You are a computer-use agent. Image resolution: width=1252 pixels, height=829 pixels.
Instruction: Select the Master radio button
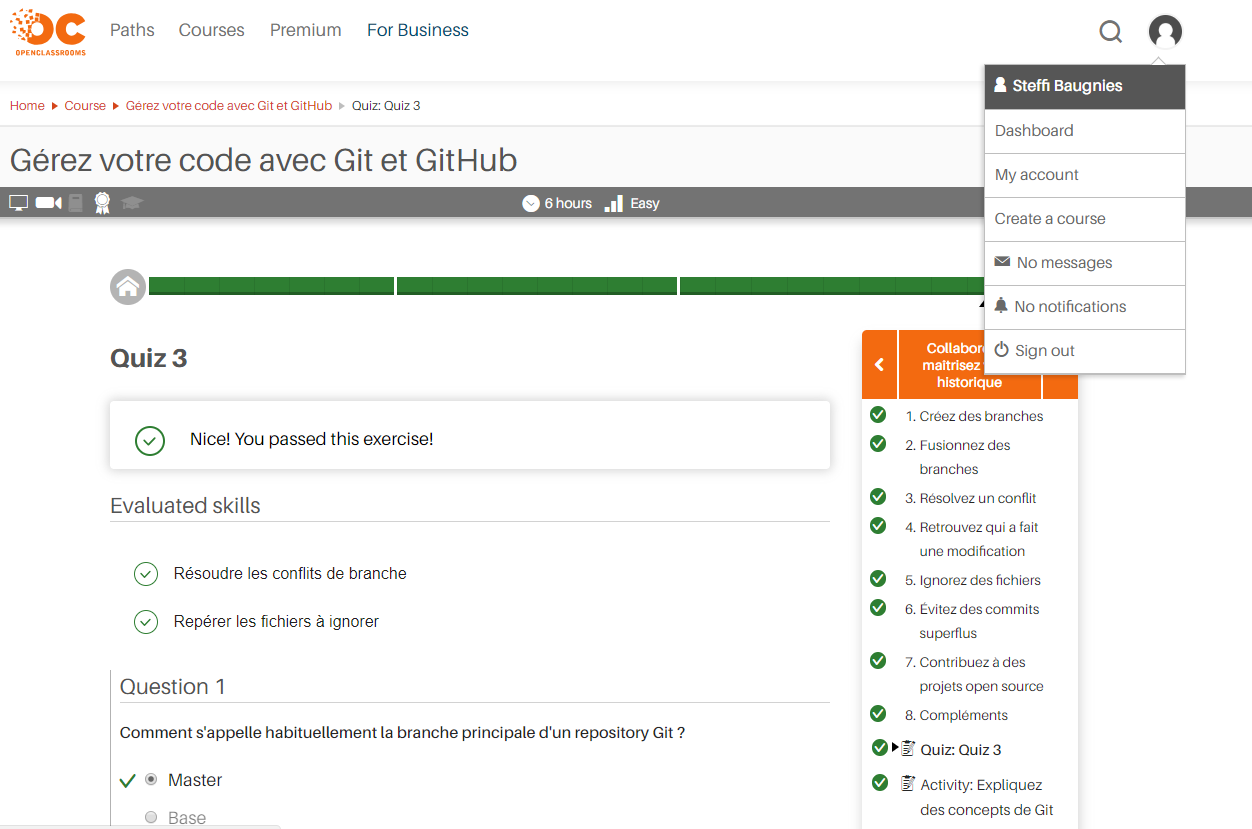(x=151, y=779)
